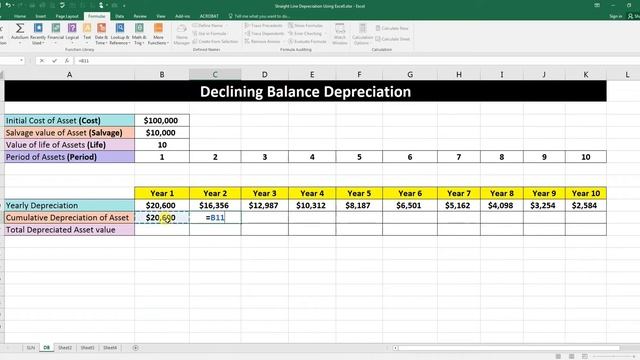
Task: Select column G header
Action: (410, 74)
